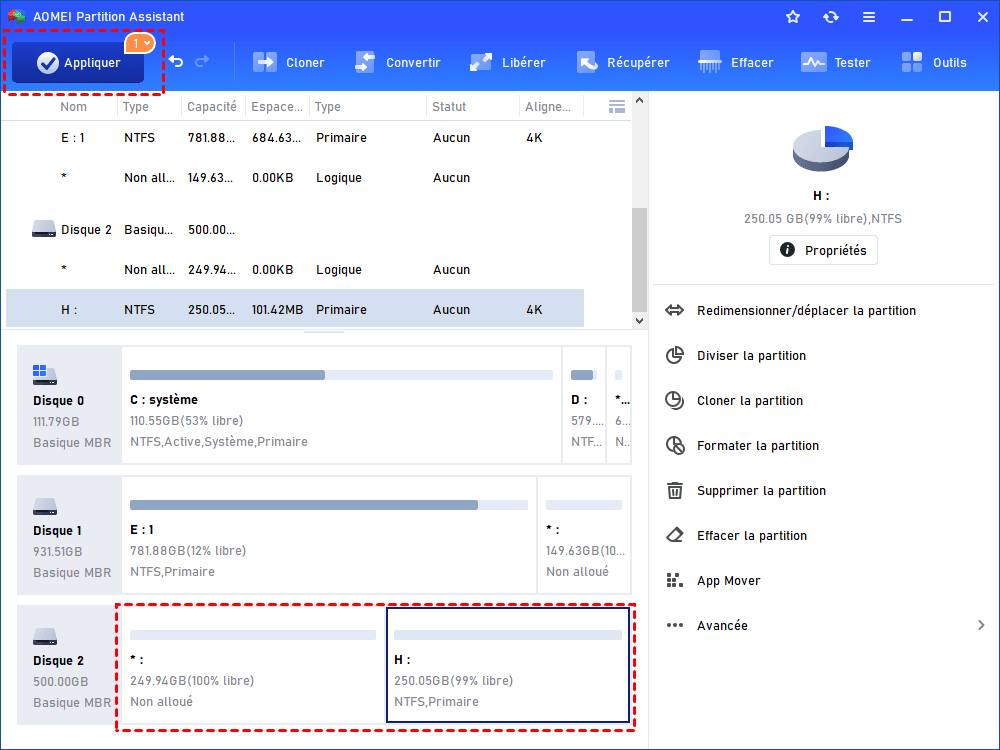This screenshot has width=1000, height=750.
Task: Click the star favorite icon in title bar
Action: (793, 17)
